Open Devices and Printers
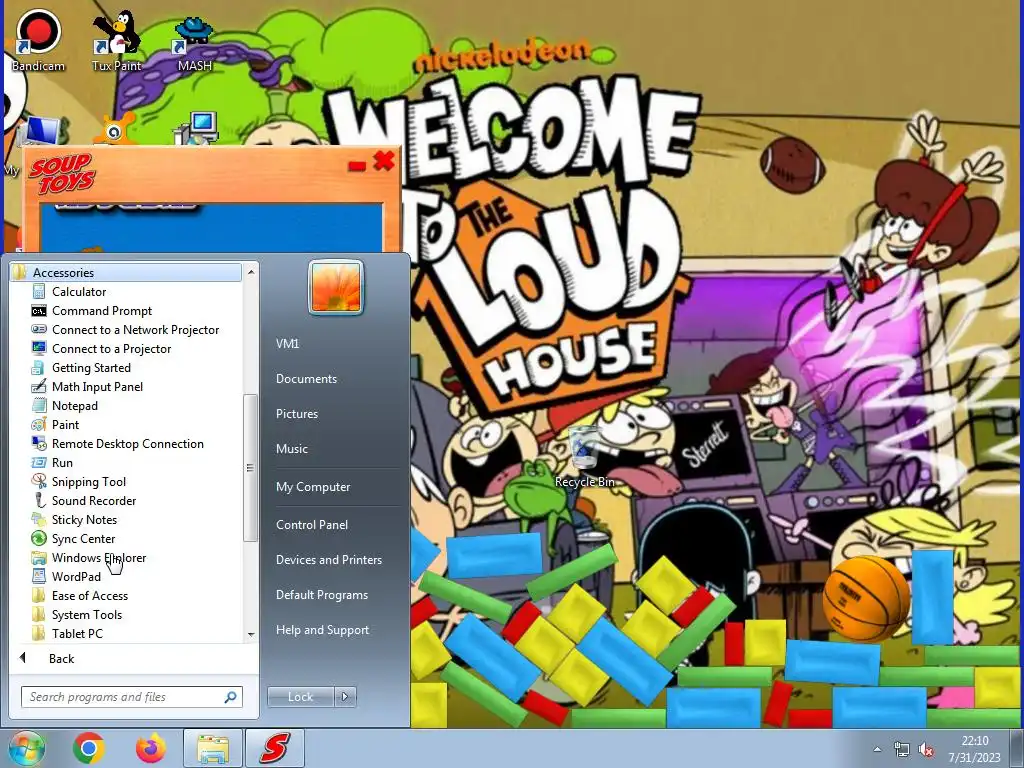Screen dimensions: 1024x768 [328, 560]
